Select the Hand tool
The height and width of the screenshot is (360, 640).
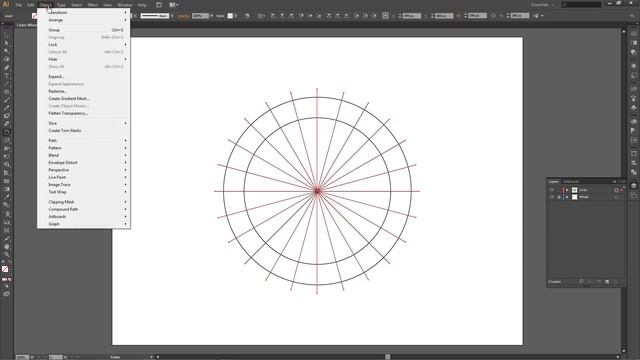click(6, 246)
